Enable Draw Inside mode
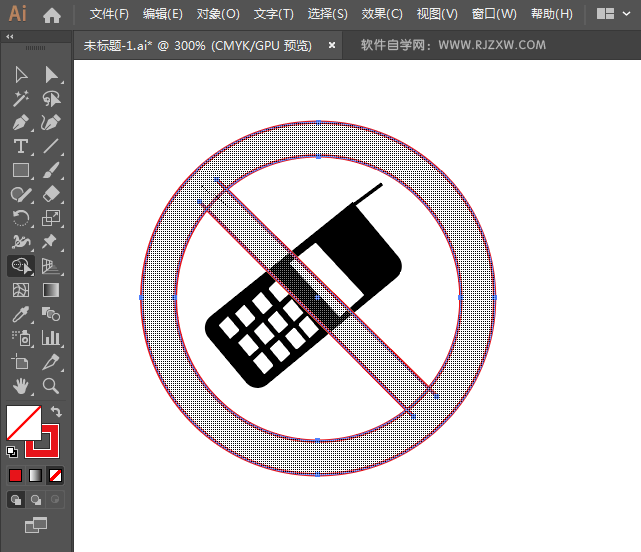The height and width of the screenshot is (552, 641). tap(55, 500)
